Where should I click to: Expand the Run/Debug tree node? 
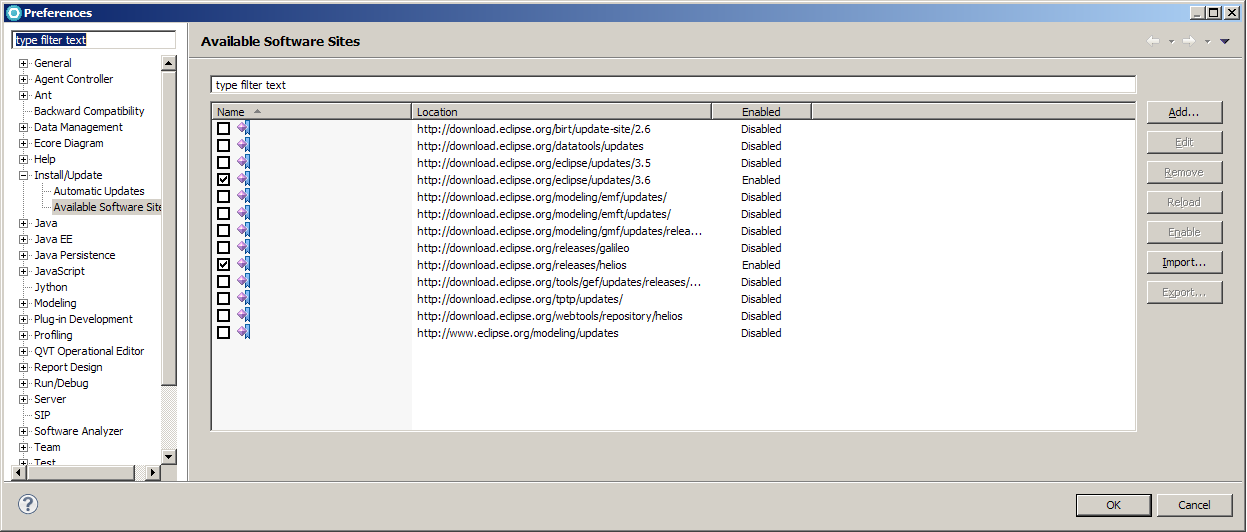[x=24, y=383]
